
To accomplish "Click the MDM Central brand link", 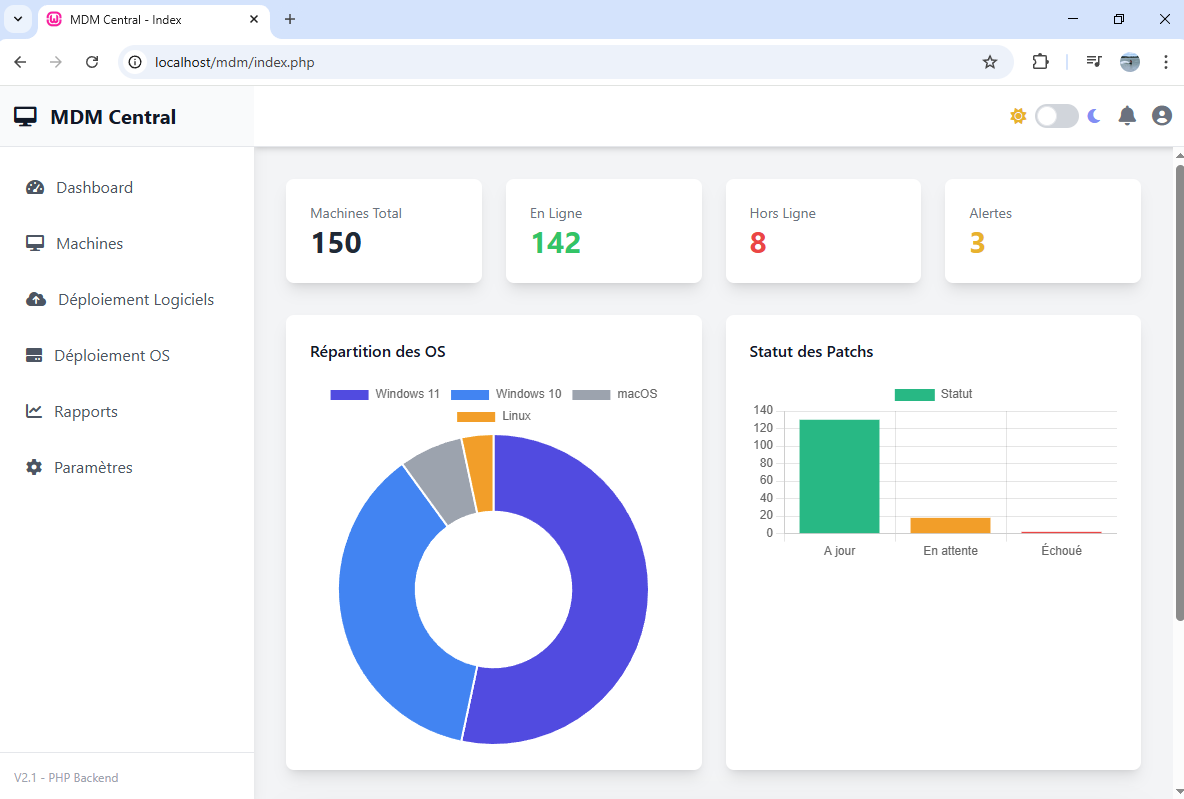I will [93, 116].
